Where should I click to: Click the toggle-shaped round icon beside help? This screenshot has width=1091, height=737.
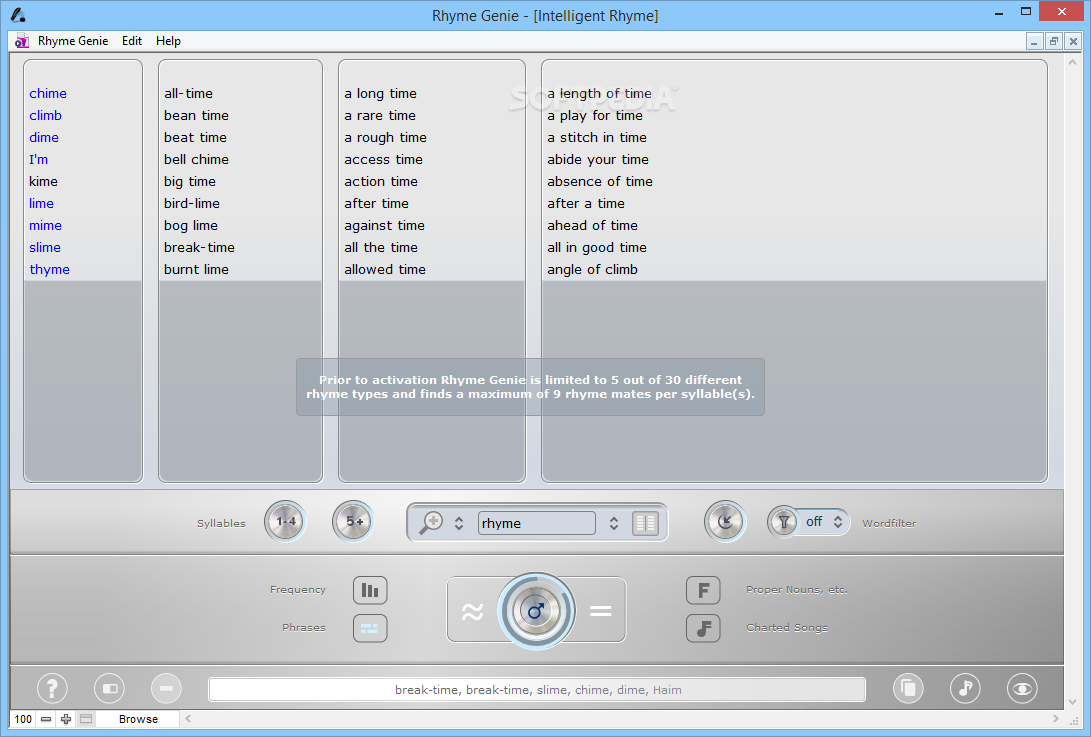click(109, 688)
